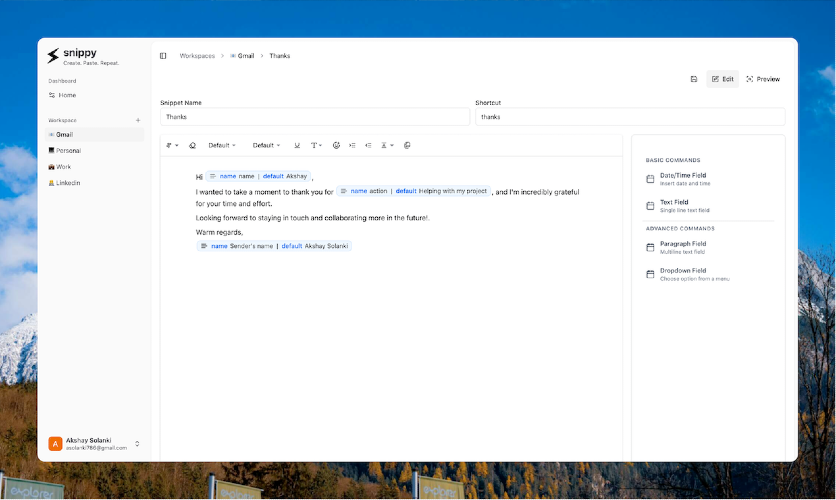Toggle the sidebar panel icon
Image resolution: width=836 pixels, height=500 pixels.
(x=163, y=56)
